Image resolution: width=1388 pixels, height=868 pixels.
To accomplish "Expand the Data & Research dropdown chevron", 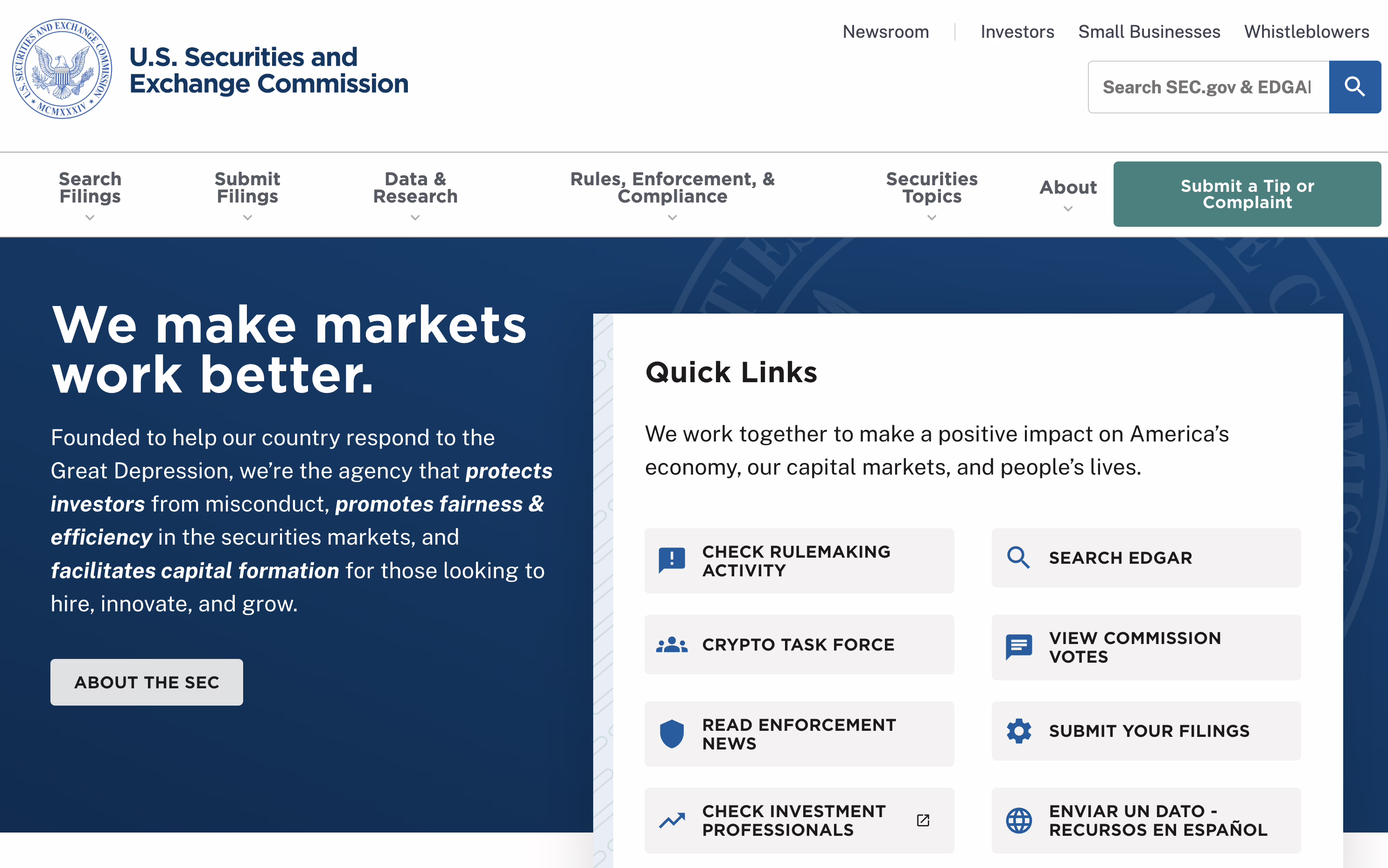I will (x=415, y=217).
